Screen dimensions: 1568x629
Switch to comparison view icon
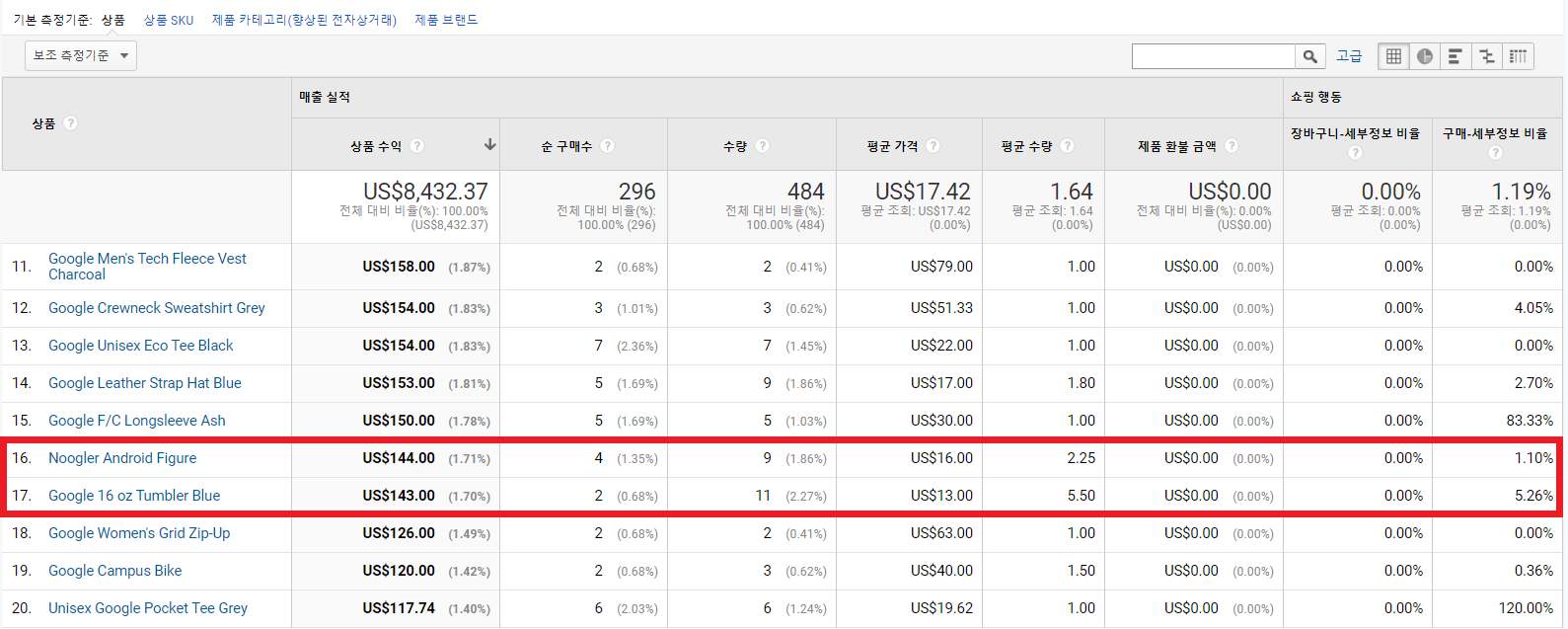tap(1486, 56)
